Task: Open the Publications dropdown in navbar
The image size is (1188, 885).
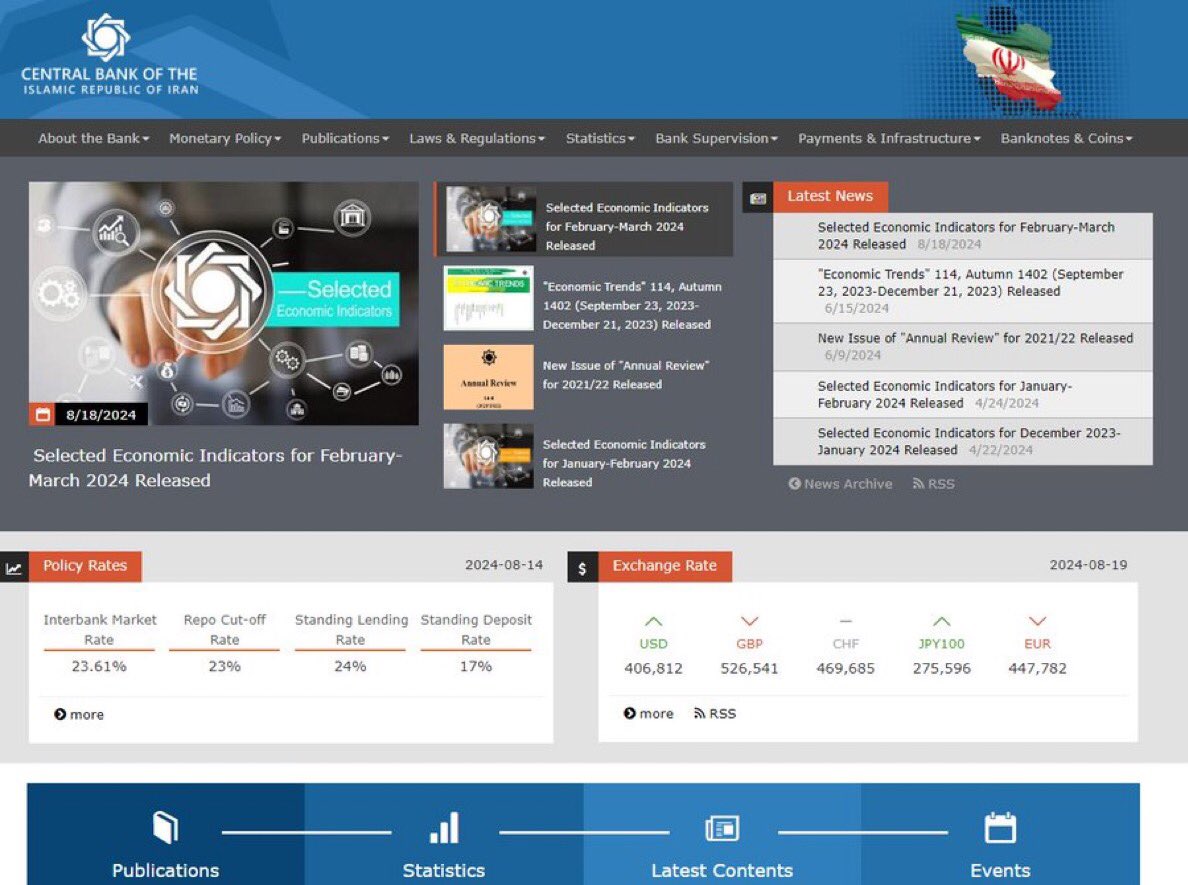Action: coord(345,139)
